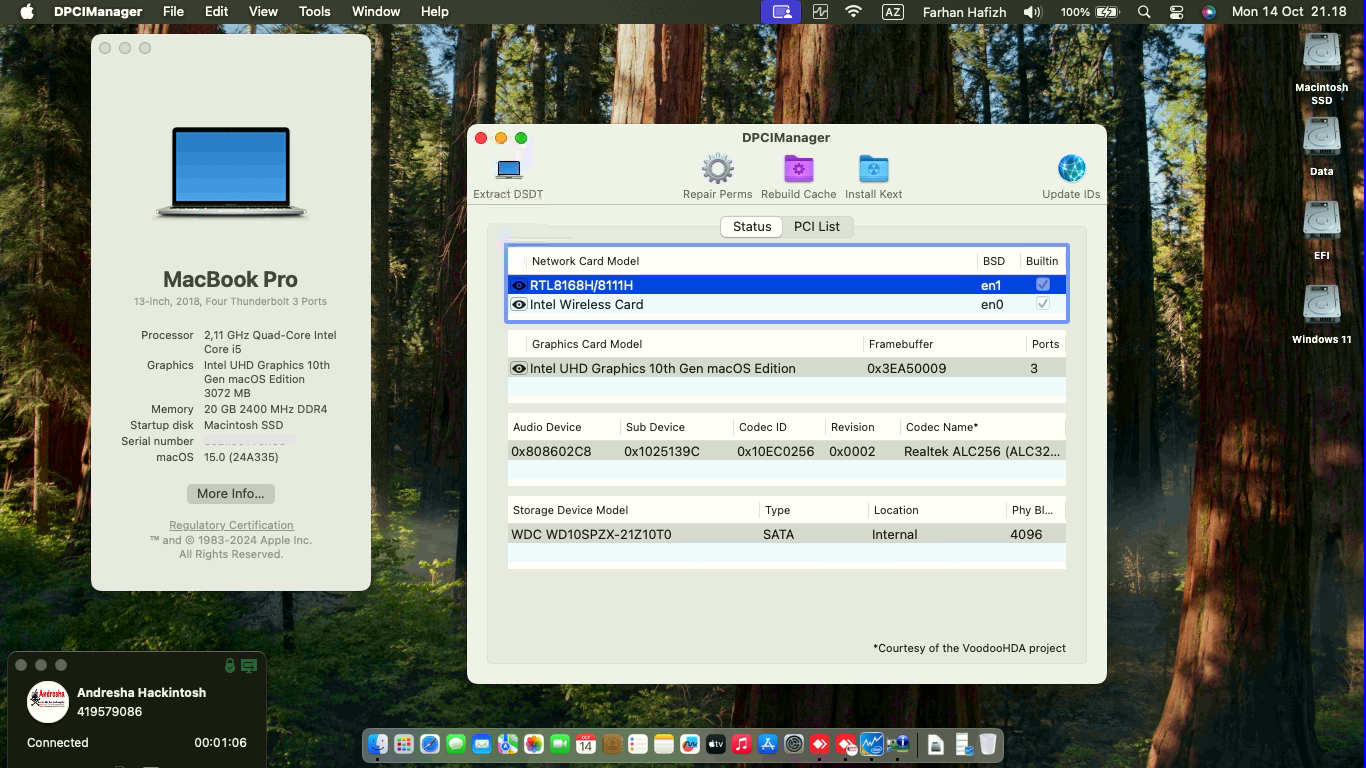The height and width of the screenshot is (768, 1366).
Task: Click the MacBook Pro image in About window
Action: (231, 171)
